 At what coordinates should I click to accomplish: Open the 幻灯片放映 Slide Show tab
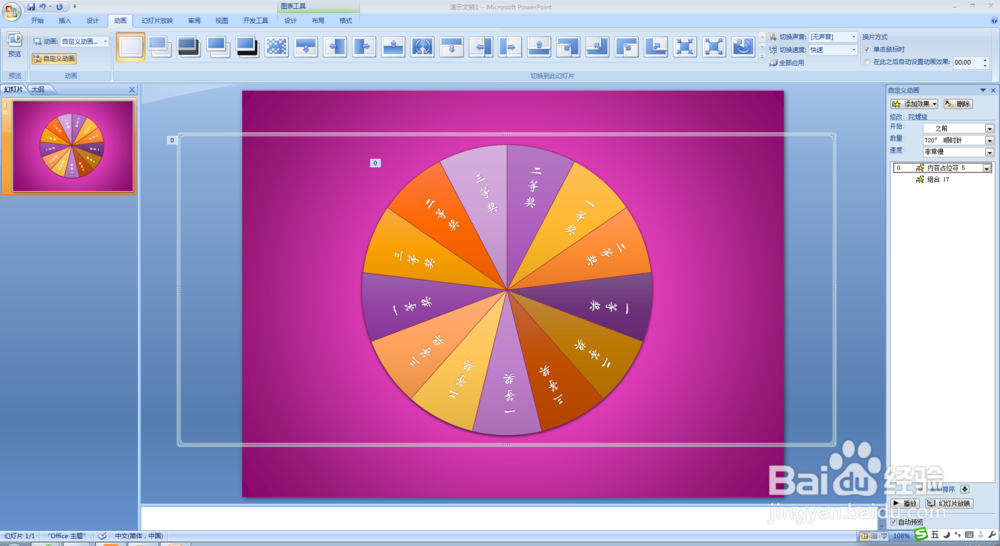coord(157,20)
